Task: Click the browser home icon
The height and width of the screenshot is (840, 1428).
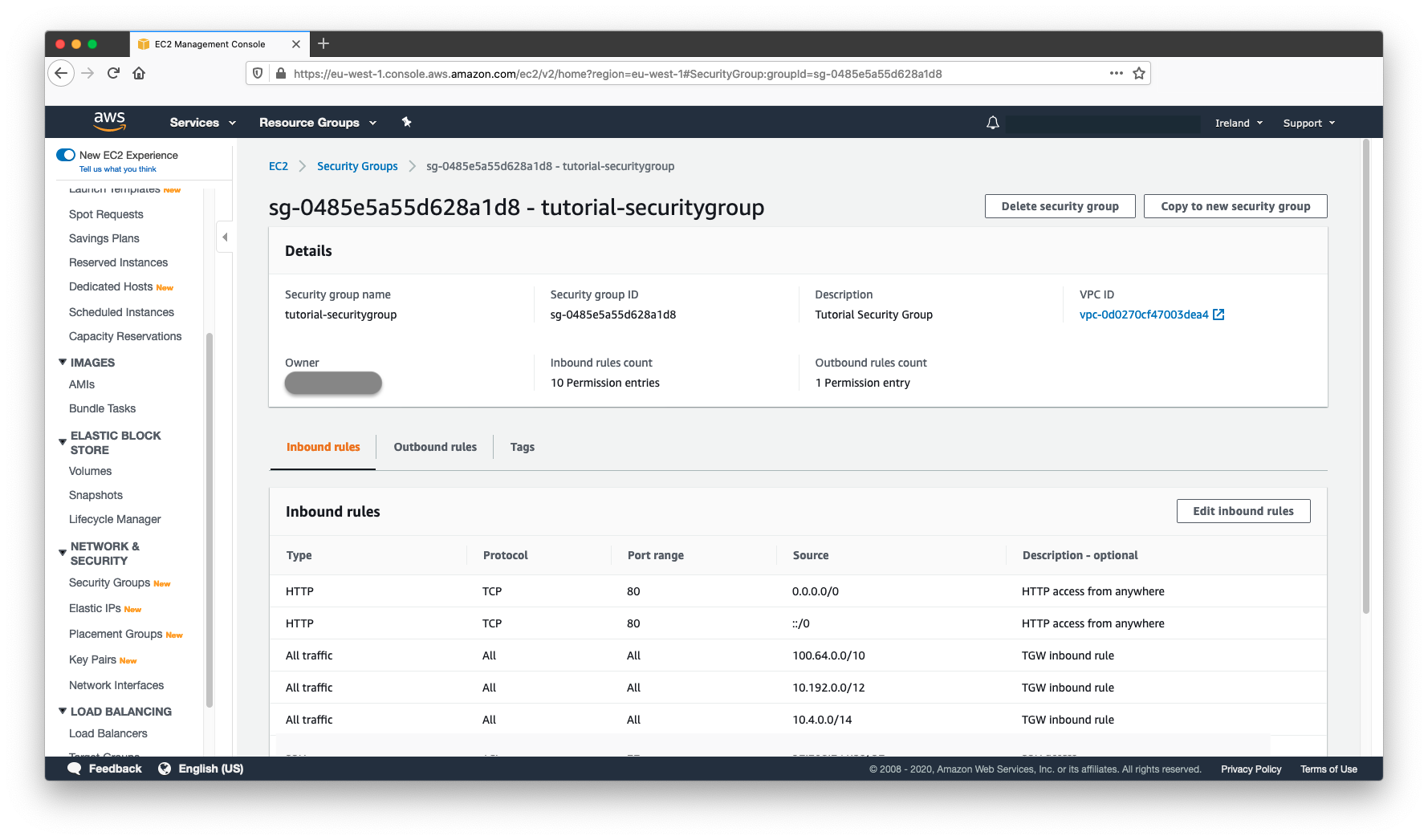Action: (x=139, y=73)
